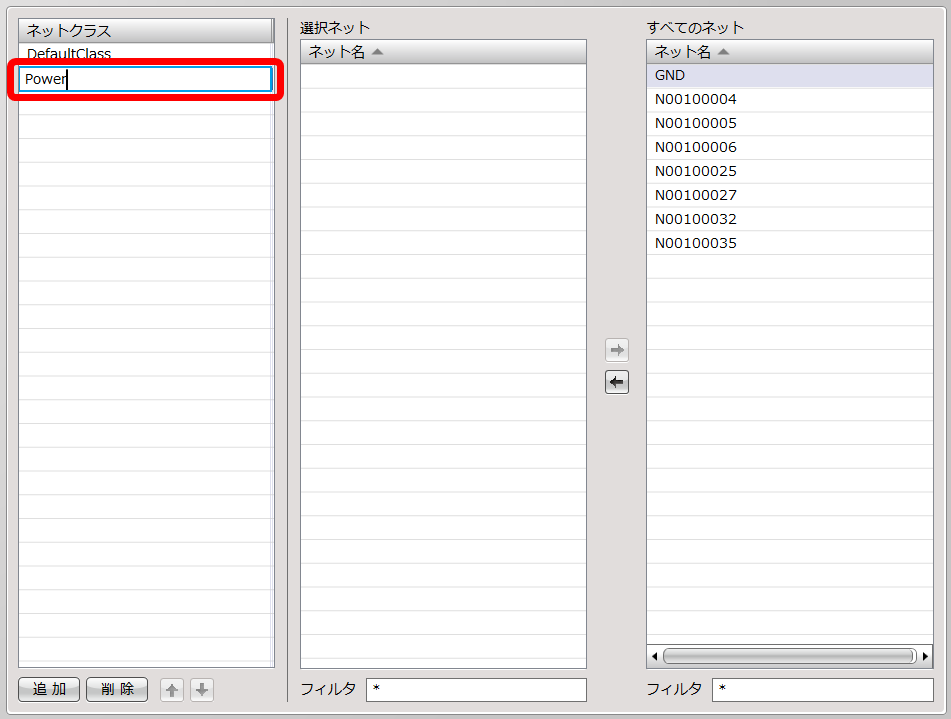
Task: Click the right arrow to remove net
Action: pos(617,350)
